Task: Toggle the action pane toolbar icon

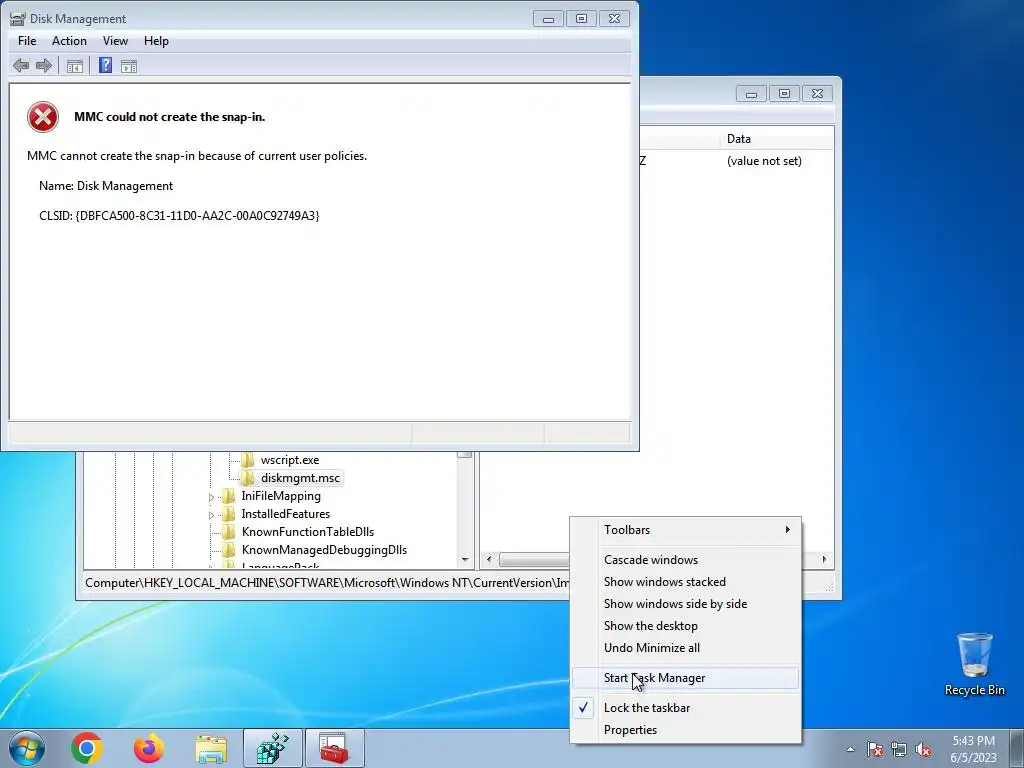Action: pos(129,65)
